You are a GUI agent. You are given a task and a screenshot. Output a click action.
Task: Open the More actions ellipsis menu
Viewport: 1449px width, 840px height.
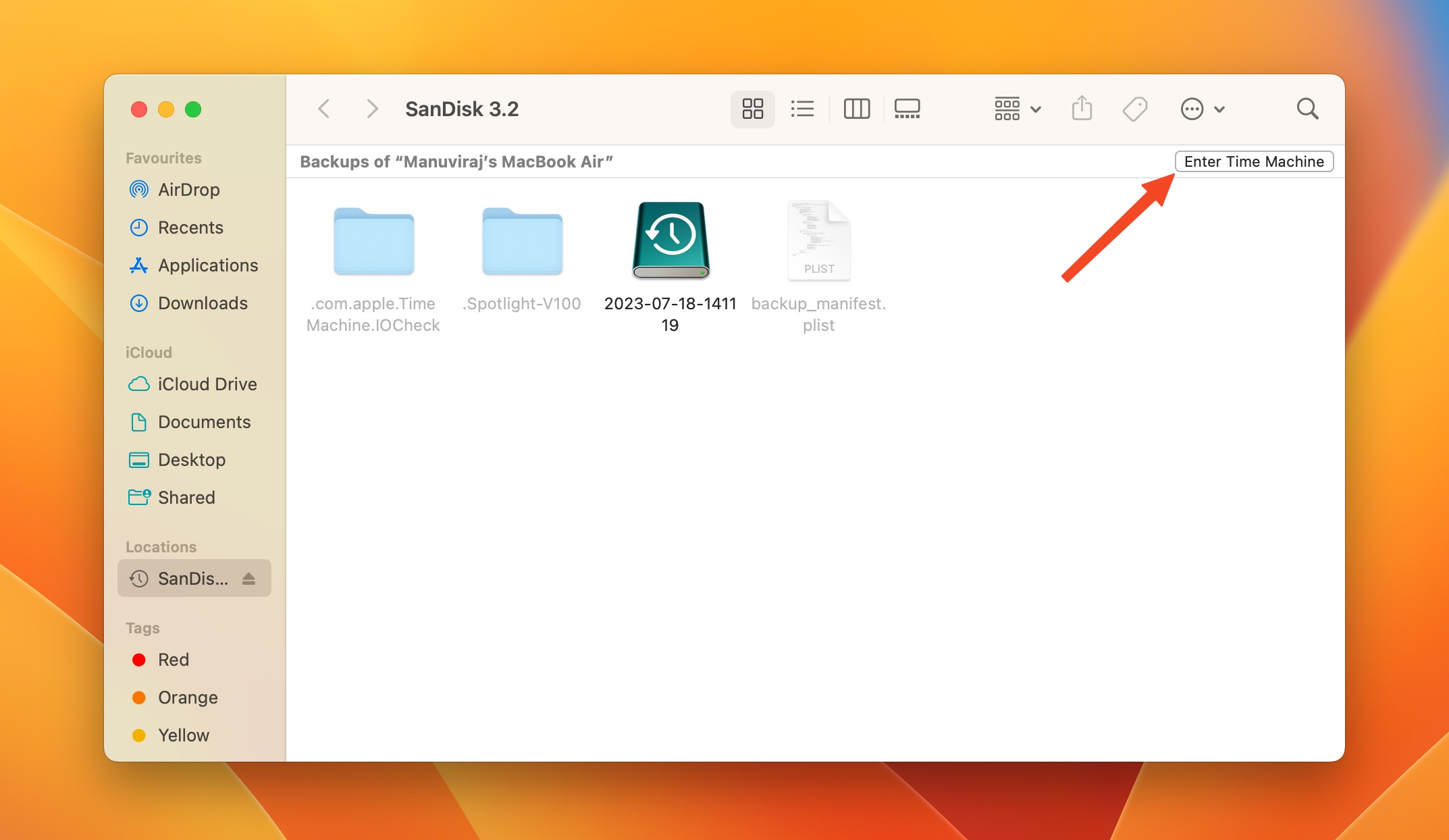point(1203,109)
